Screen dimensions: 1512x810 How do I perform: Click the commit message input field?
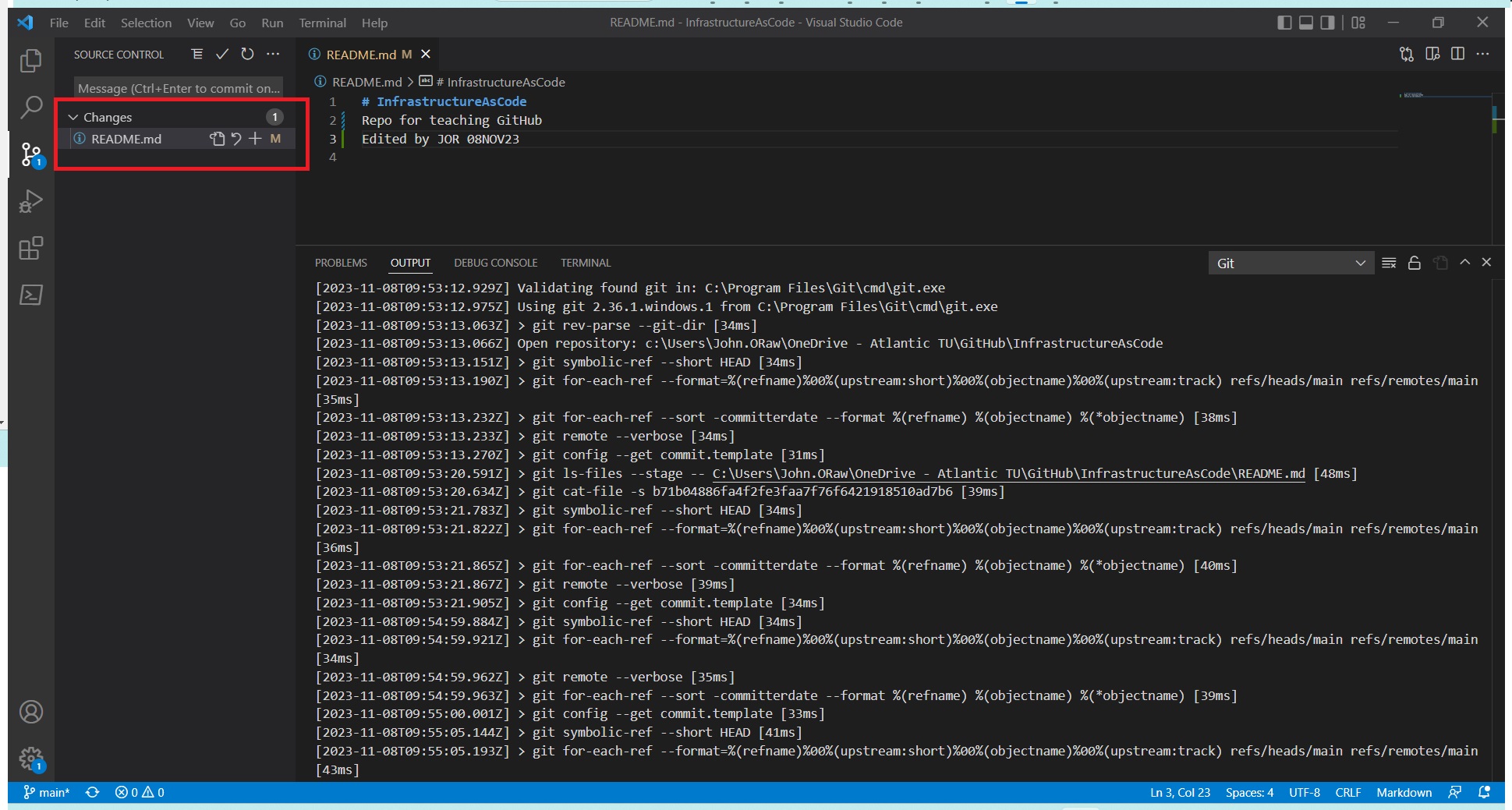179,88
